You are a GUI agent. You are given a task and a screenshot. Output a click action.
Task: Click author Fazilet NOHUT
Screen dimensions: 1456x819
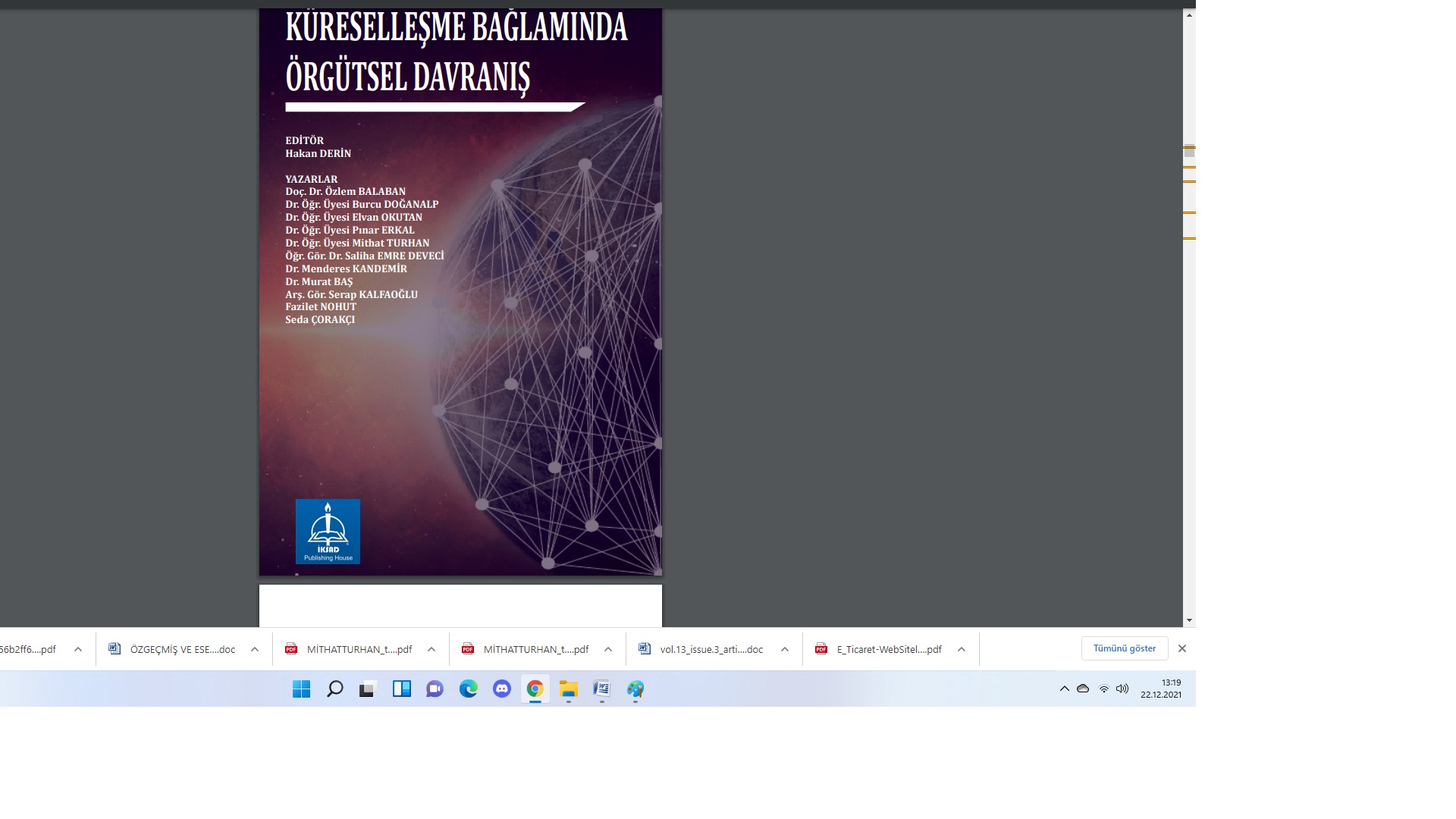click(321, 307)
